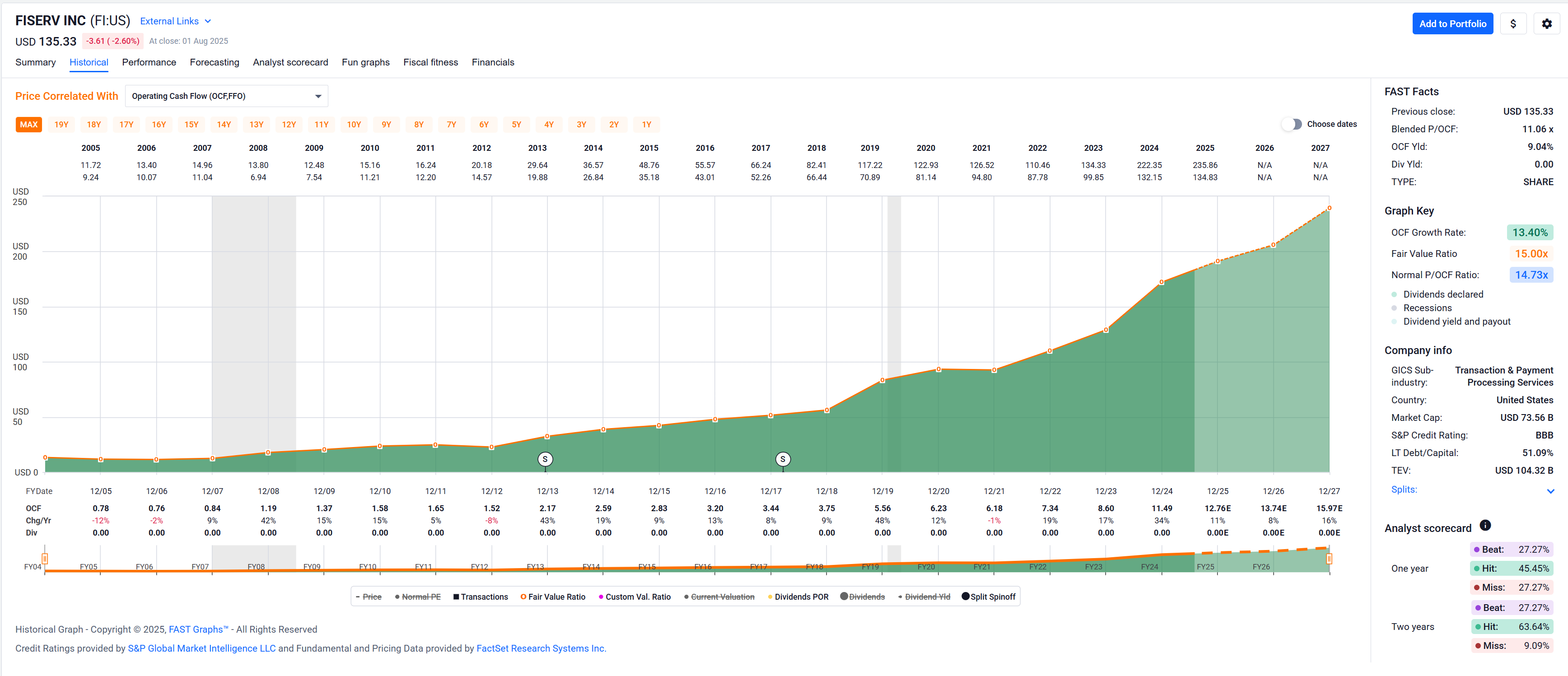Toggle Dividend Yld legend item
Image resolution: width=1568 pixels, height=676 pixels.
924,597
